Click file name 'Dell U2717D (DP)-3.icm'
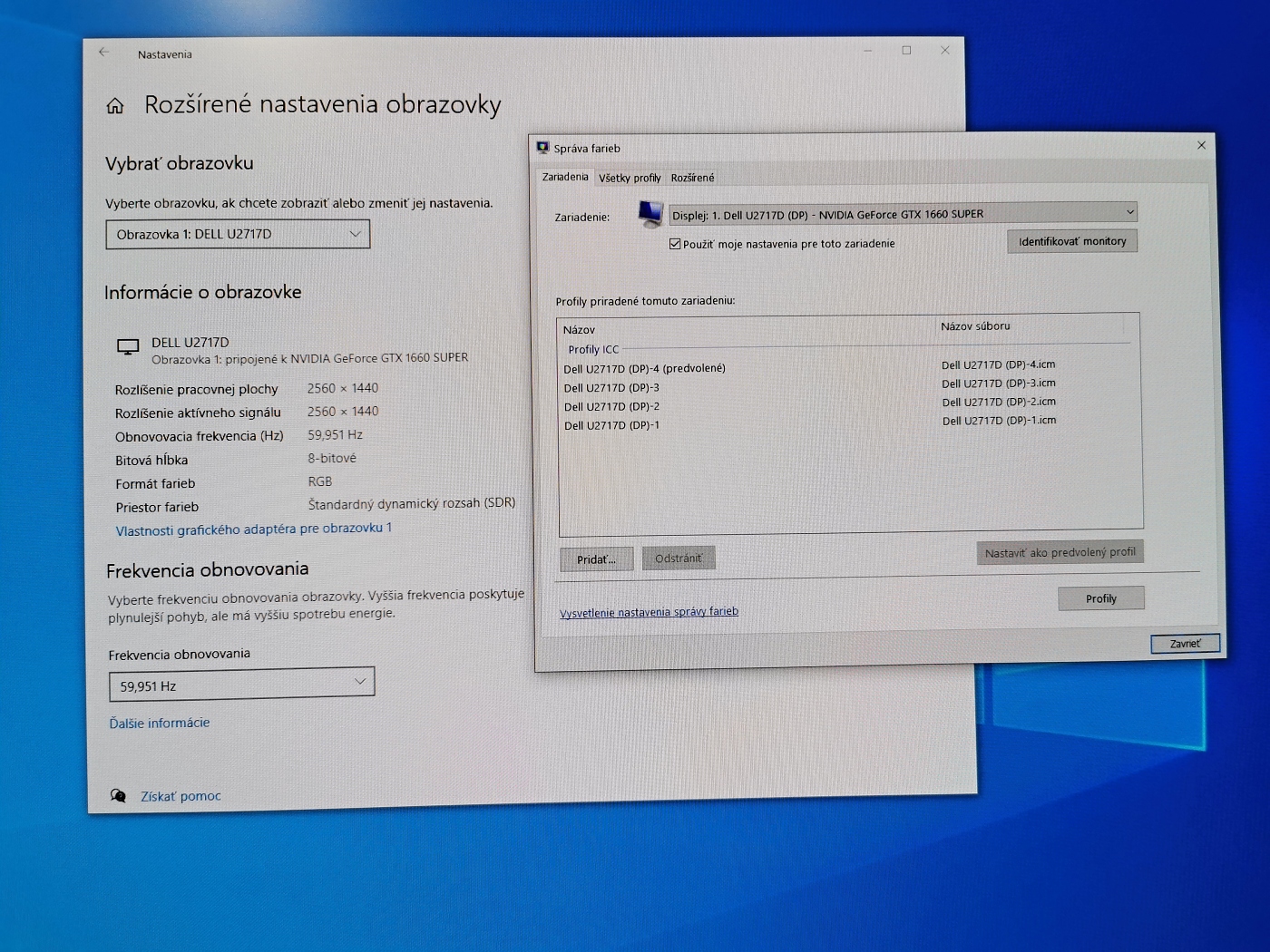Screen dimensions: 1270x952 (x=999, y=384)
